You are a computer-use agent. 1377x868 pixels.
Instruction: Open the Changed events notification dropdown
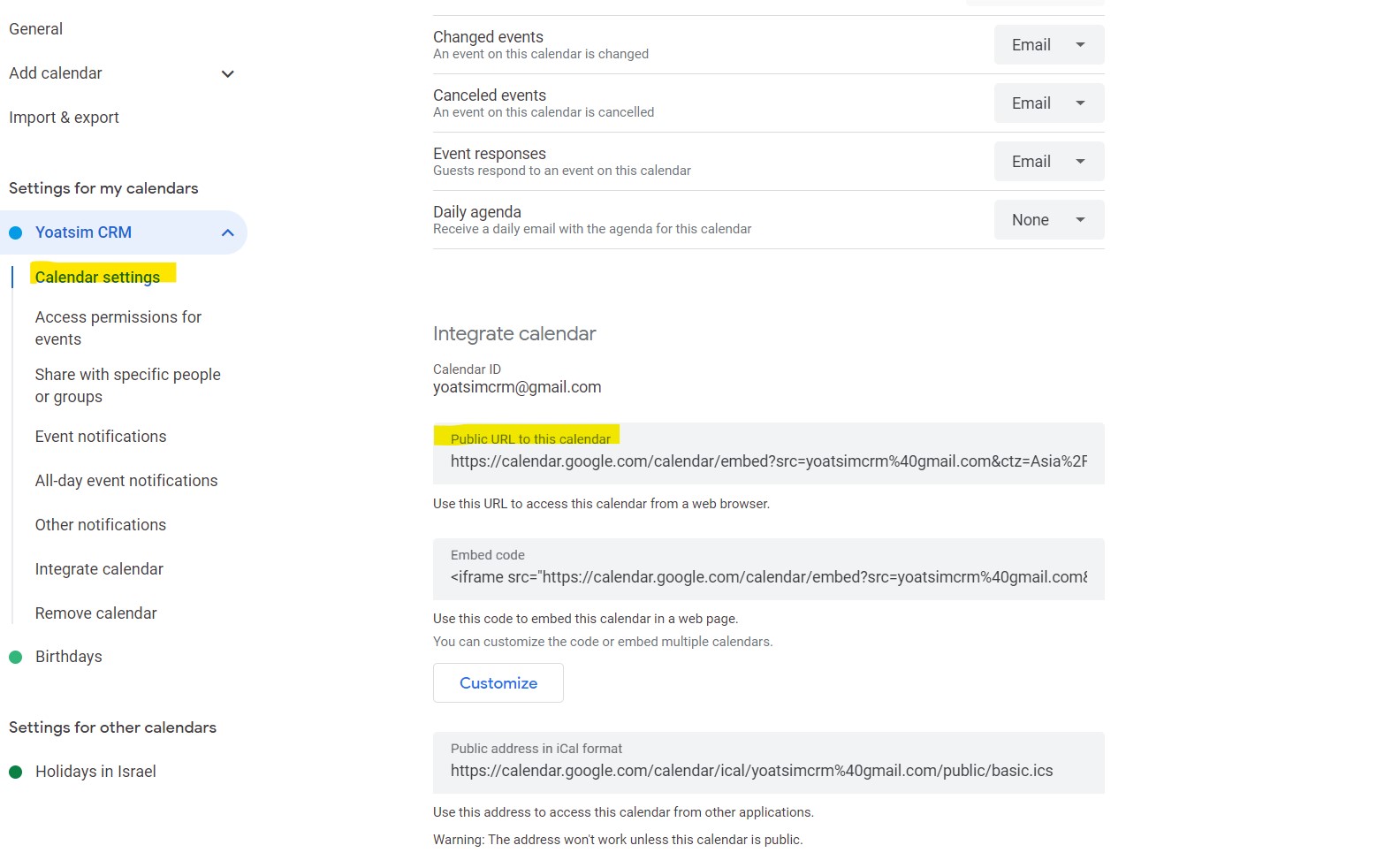(x=1049, y=45)
